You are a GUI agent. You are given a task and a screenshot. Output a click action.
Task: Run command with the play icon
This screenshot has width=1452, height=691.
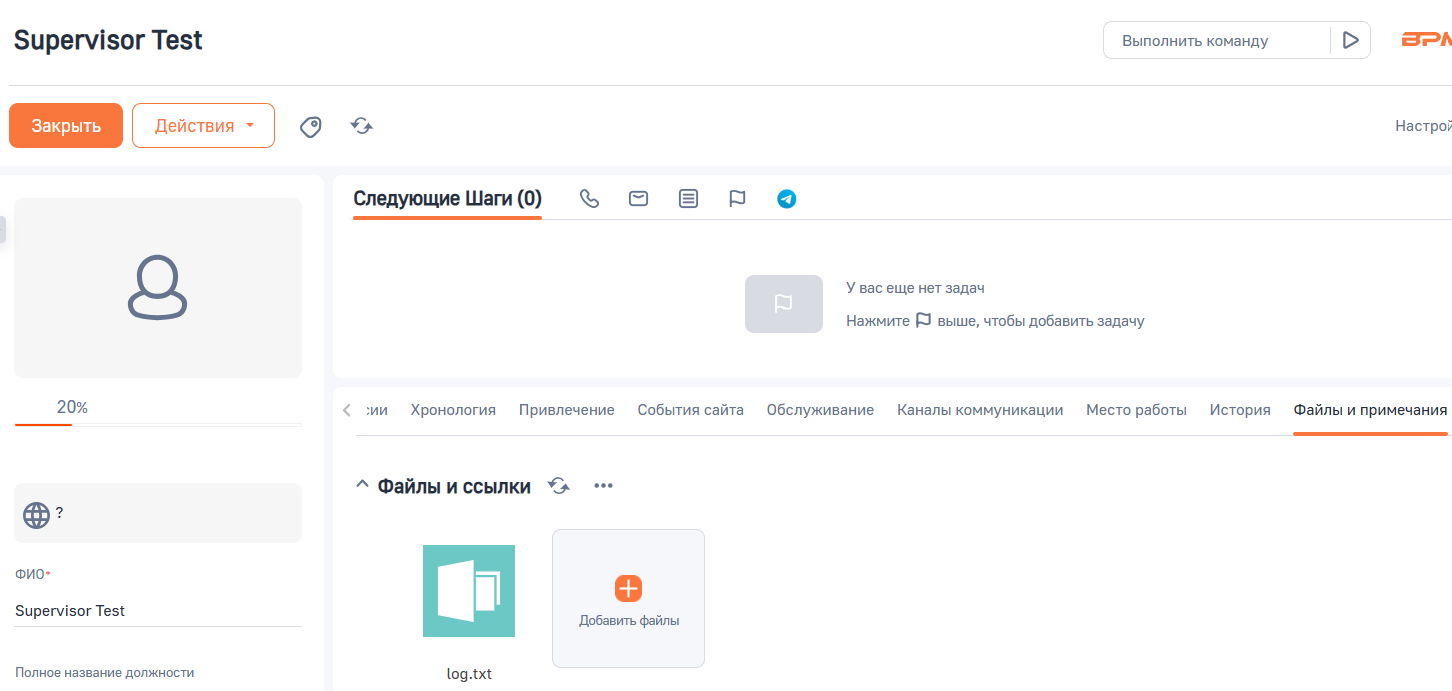point(1350,41)
